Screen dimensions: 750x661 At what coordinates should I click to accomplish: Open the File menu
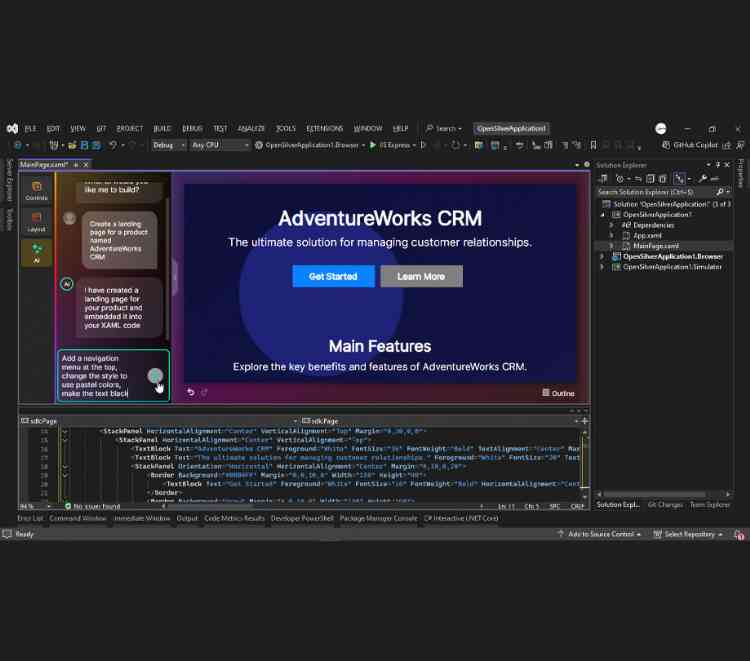30,128
